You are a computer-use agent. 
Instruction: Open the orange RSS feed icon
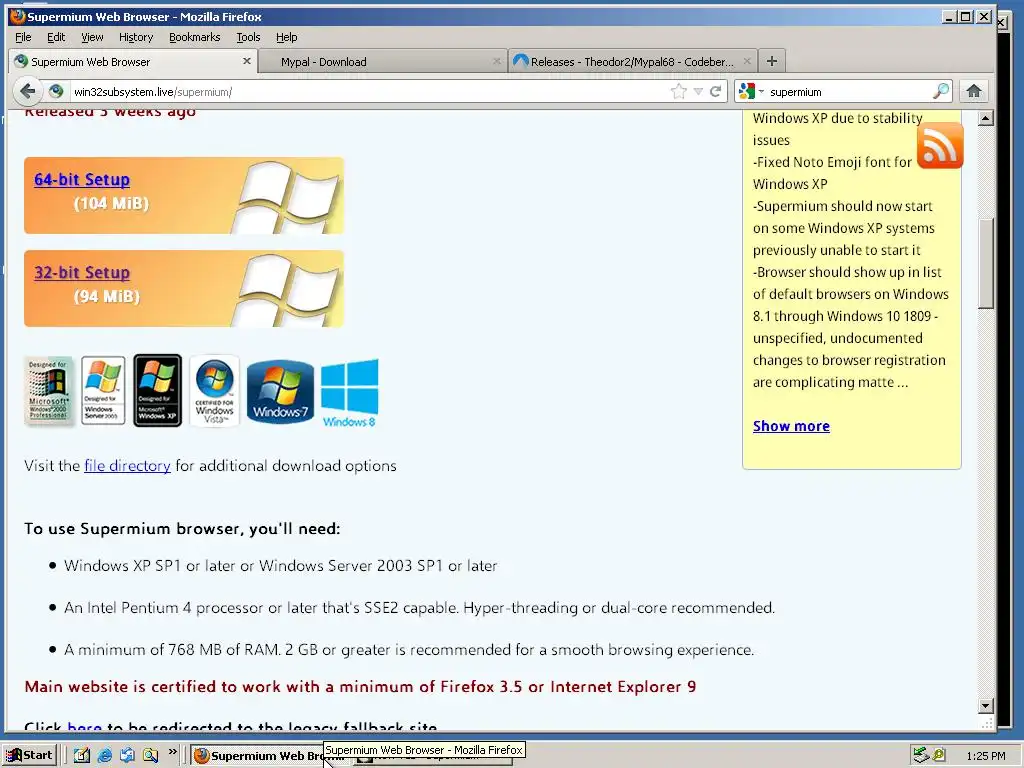click(x=940, y=146)
